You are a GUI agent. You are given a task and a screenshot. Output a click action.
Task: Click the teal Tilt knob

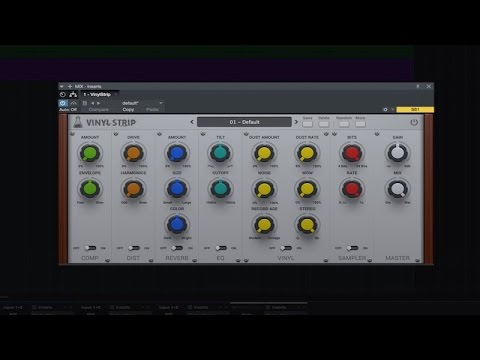pos(220,153)
